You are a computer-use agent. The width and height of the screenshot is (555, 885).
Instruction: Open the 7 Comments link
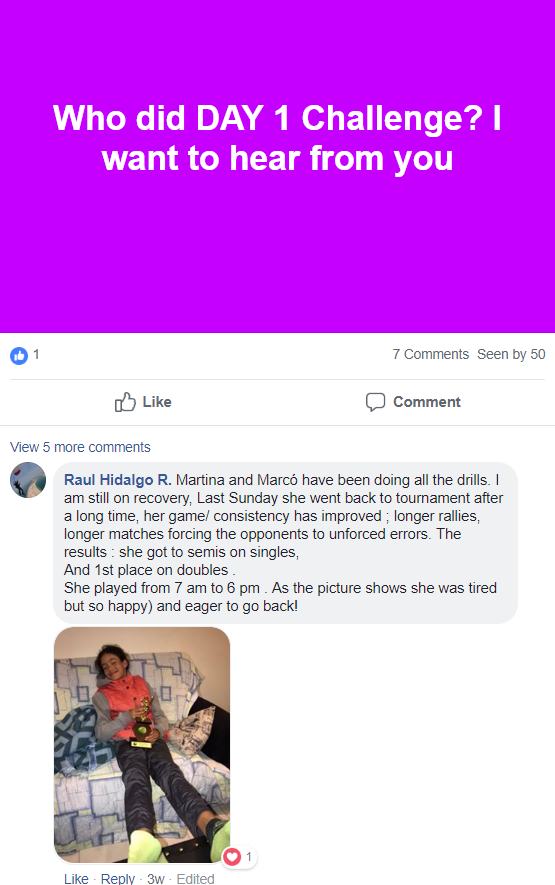431,354
